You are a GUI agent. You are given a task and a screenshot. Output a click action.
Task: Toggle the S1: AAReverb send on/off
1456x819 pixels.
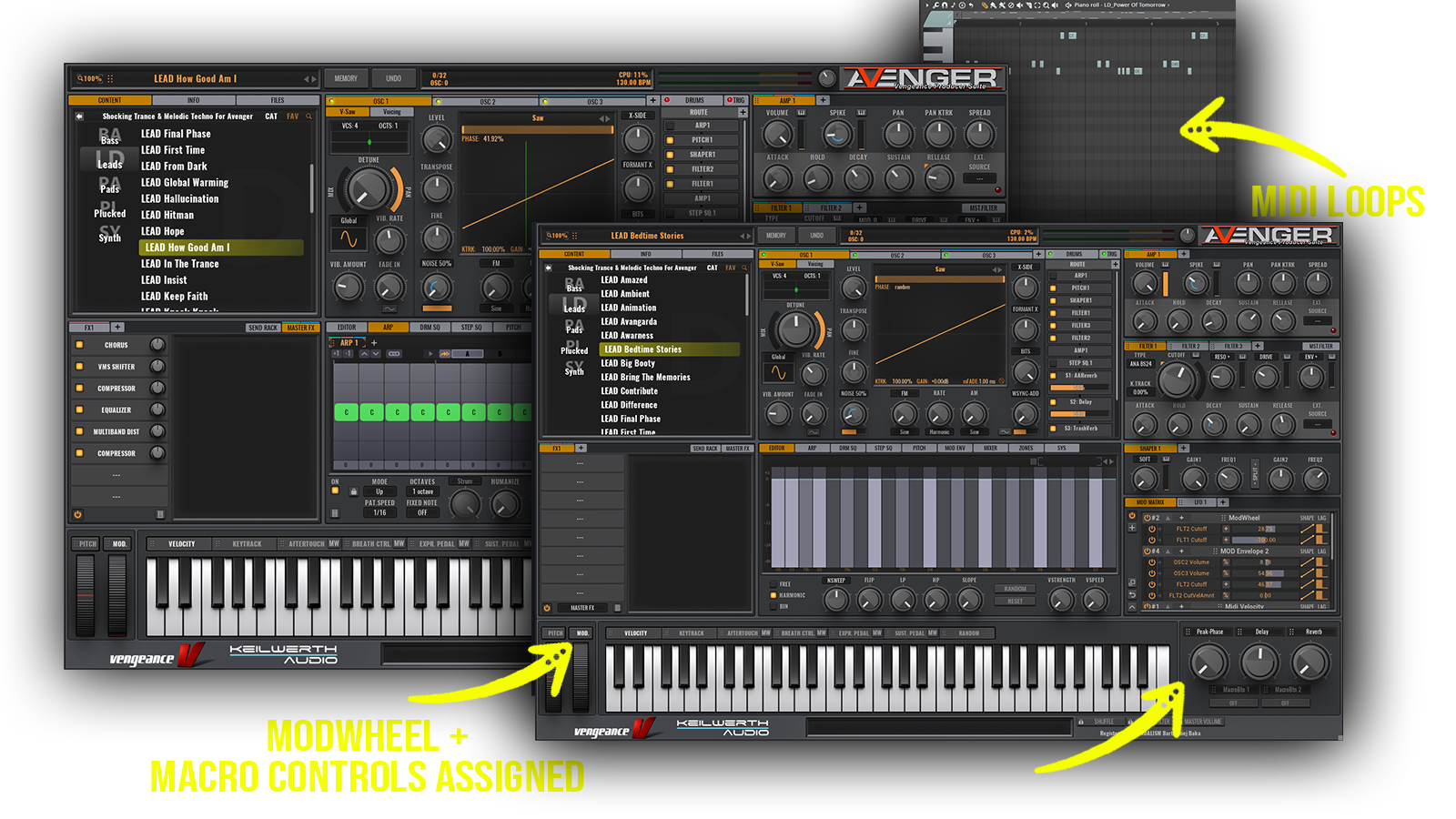(1053, 375)
